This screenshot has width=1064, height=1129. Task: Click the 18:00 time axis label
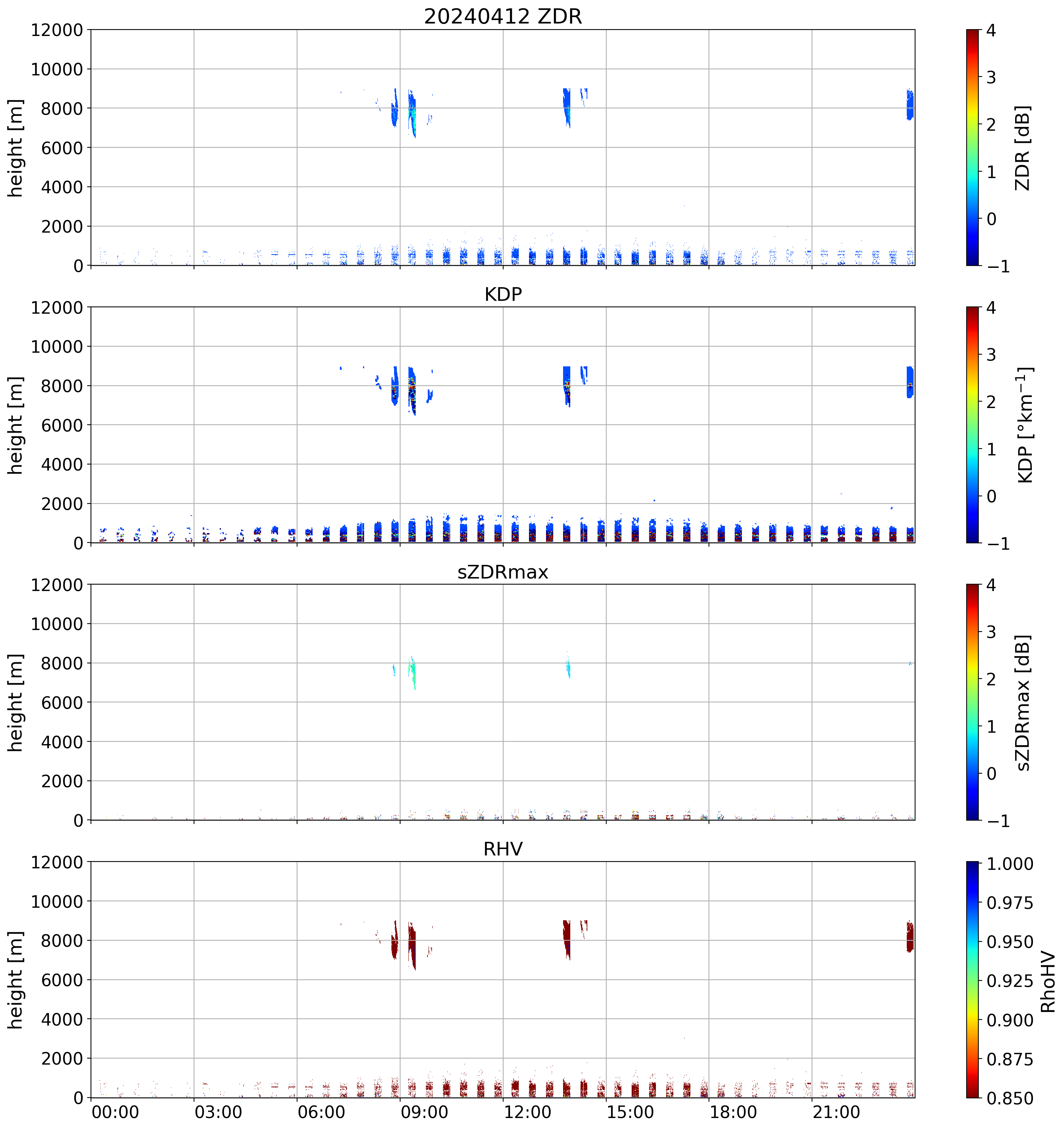(x=733, y=1112)
